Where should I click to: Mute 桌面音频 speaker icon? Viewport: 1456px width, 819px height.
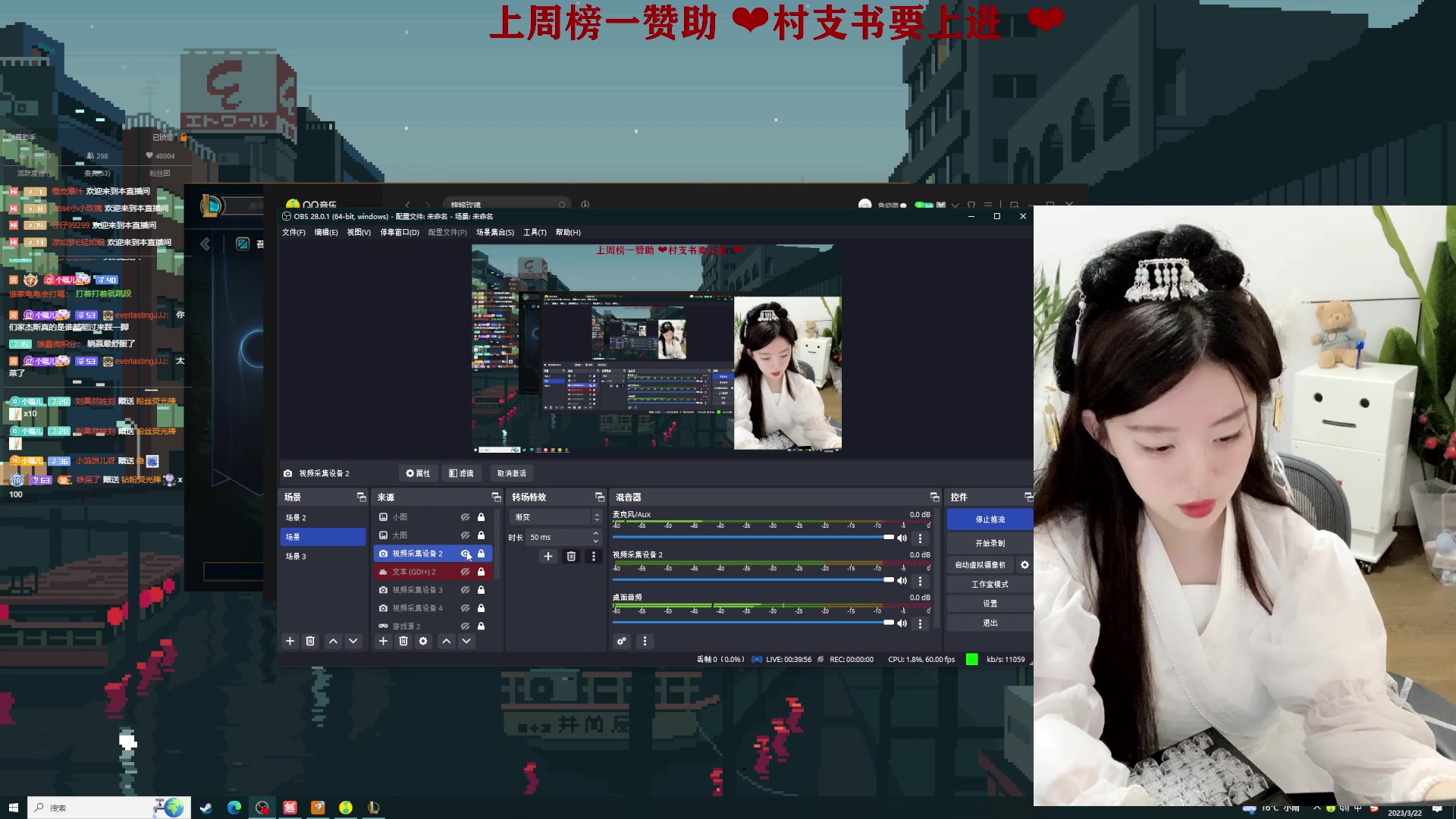[902, 623]
